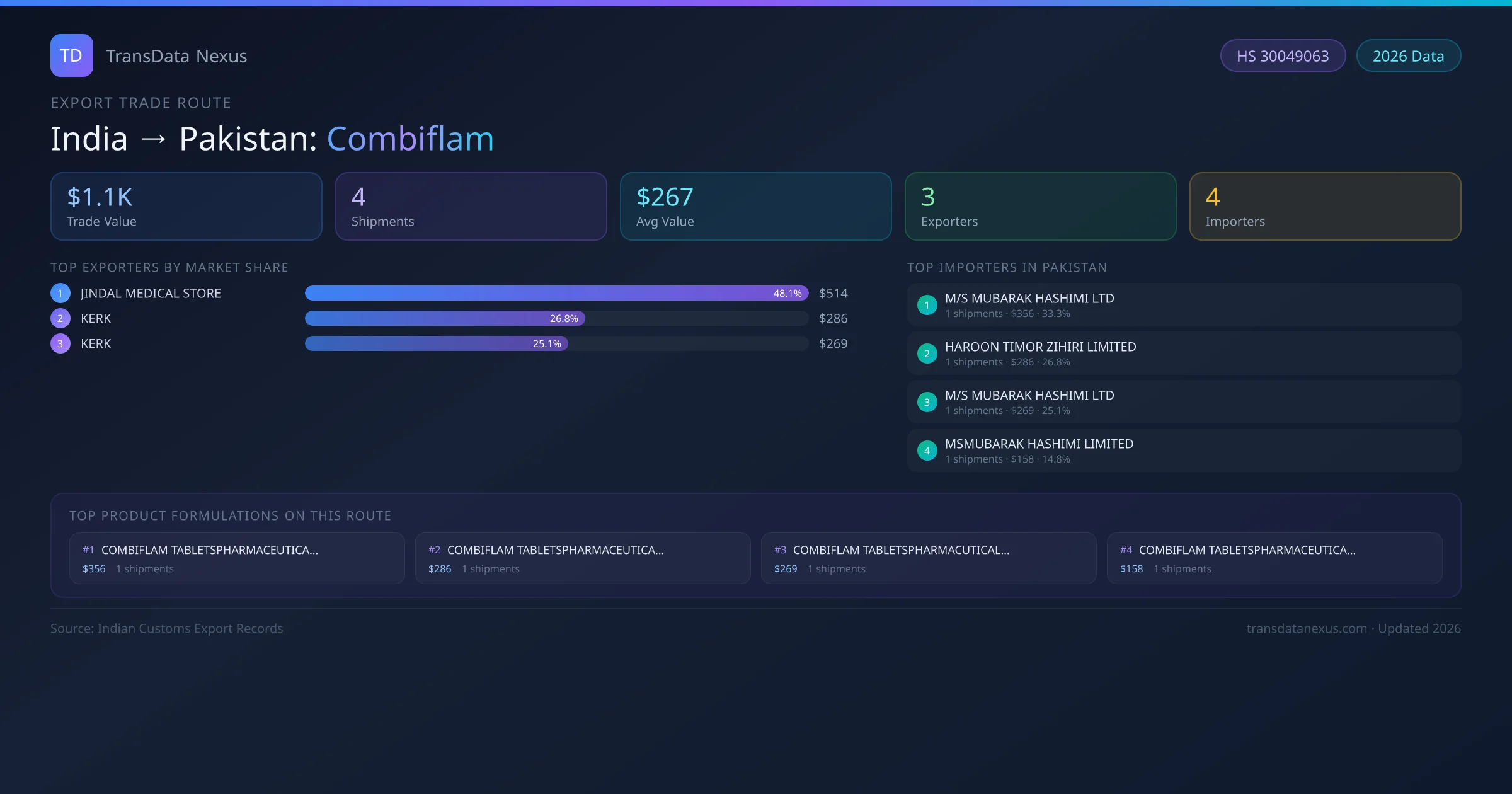
Task: Click the transdatanexus.com footer link
Action: click(1307, 628)
